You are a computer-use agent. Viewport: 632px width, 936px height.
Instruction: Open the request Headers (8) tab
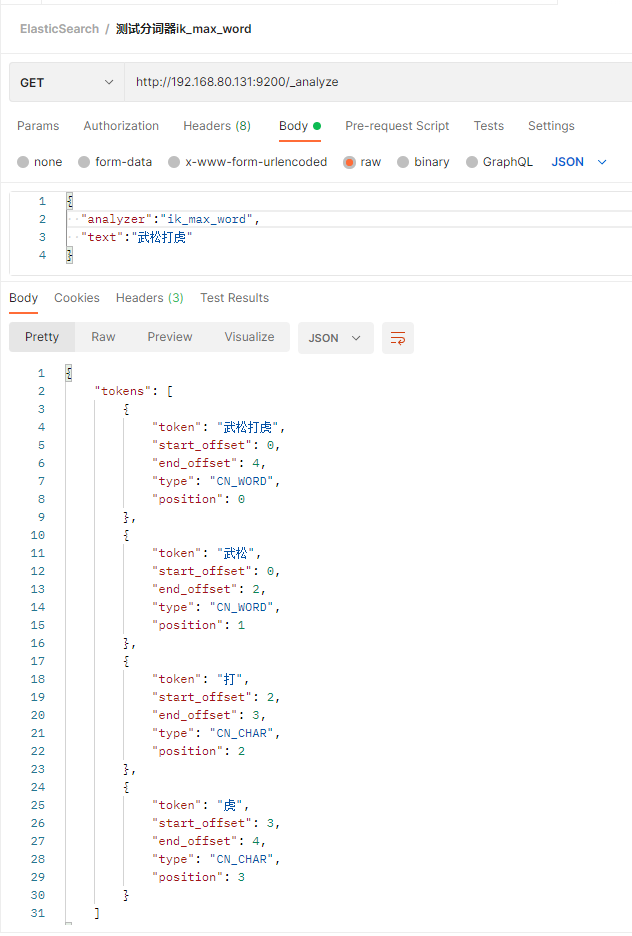tap(217, 126)
